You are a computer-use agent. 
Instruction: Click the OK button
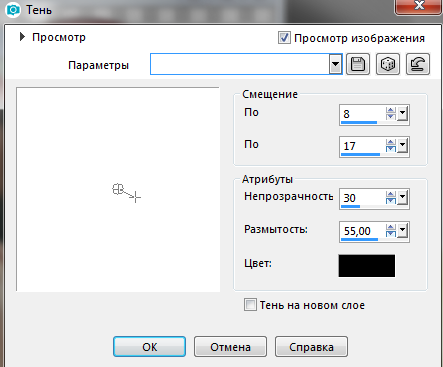(x=149, y=347)
